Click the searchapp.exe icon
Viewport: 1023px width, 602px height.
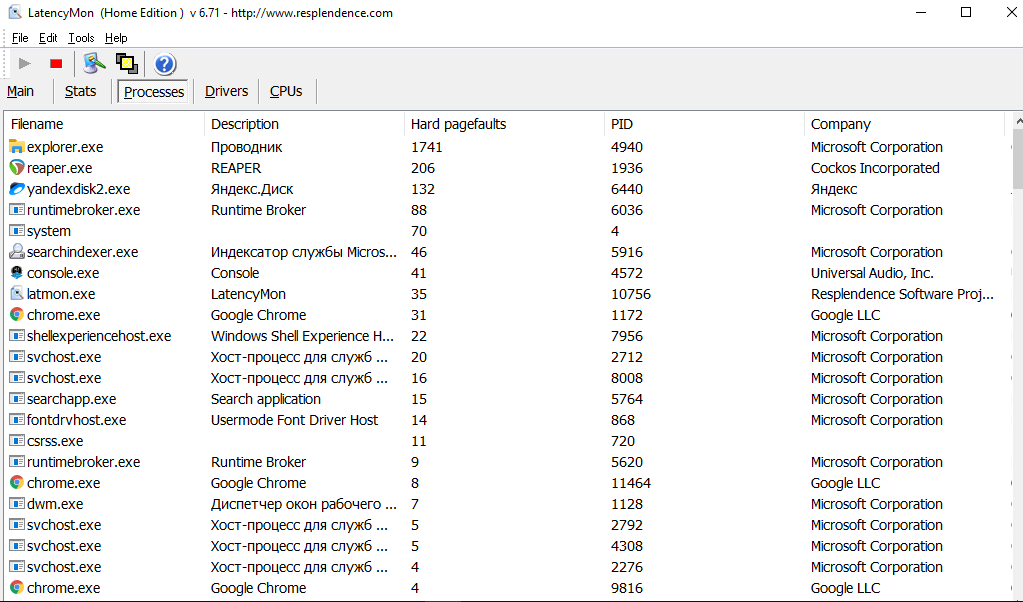(x=17, y=399)
